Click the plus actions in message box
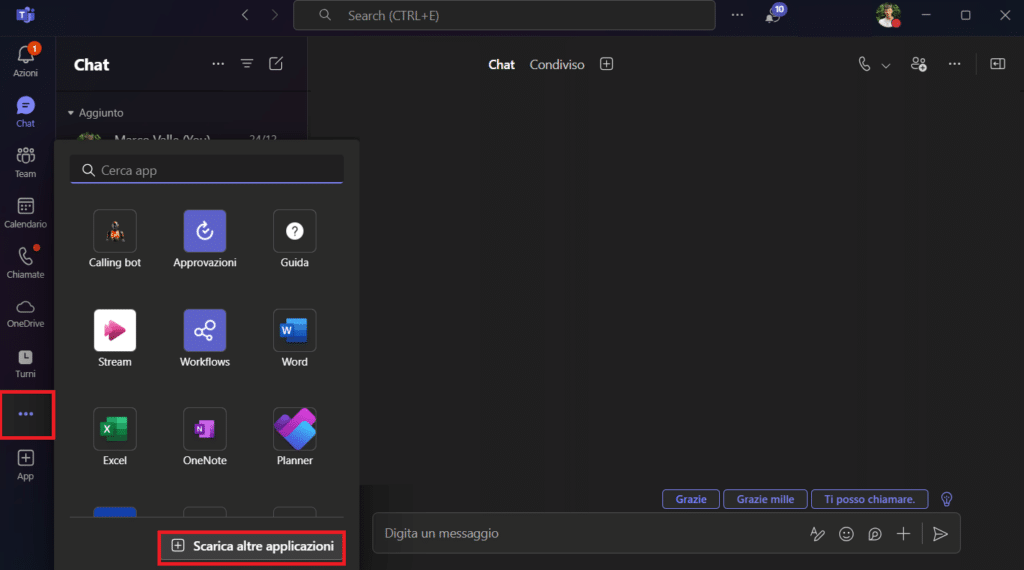Image resolution: width=1024 pixels, height=570 pixels. coord(903,534)
